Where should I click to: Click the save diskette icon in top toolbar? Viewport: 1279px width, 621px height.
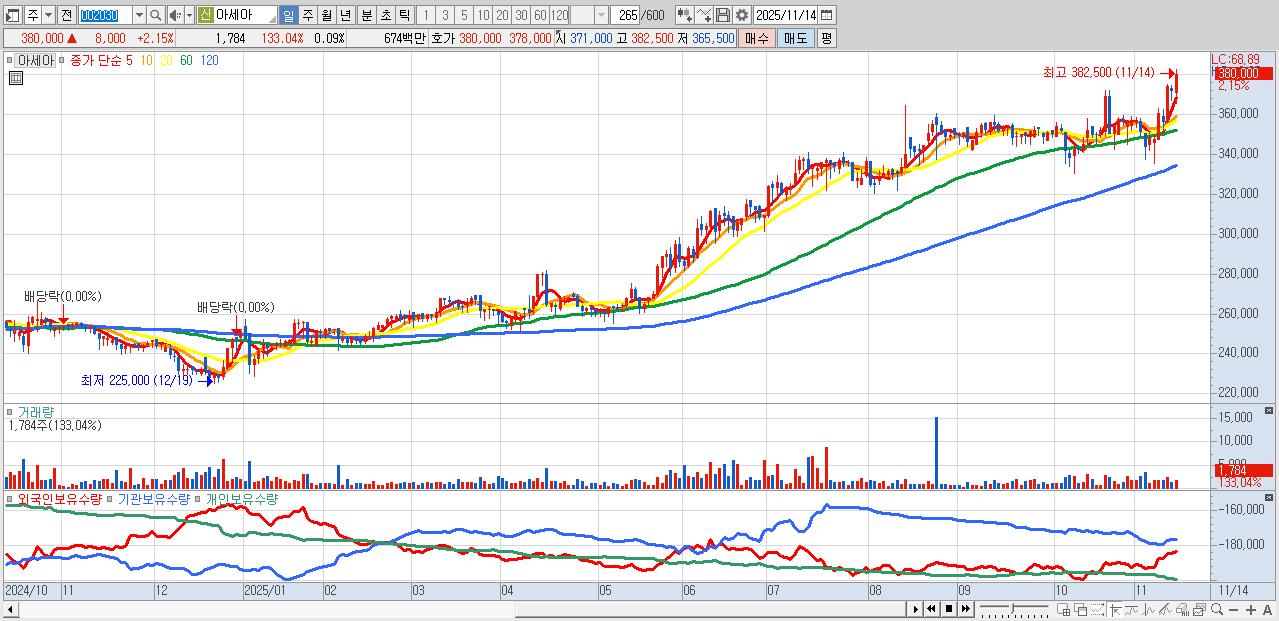pos(723,15)
